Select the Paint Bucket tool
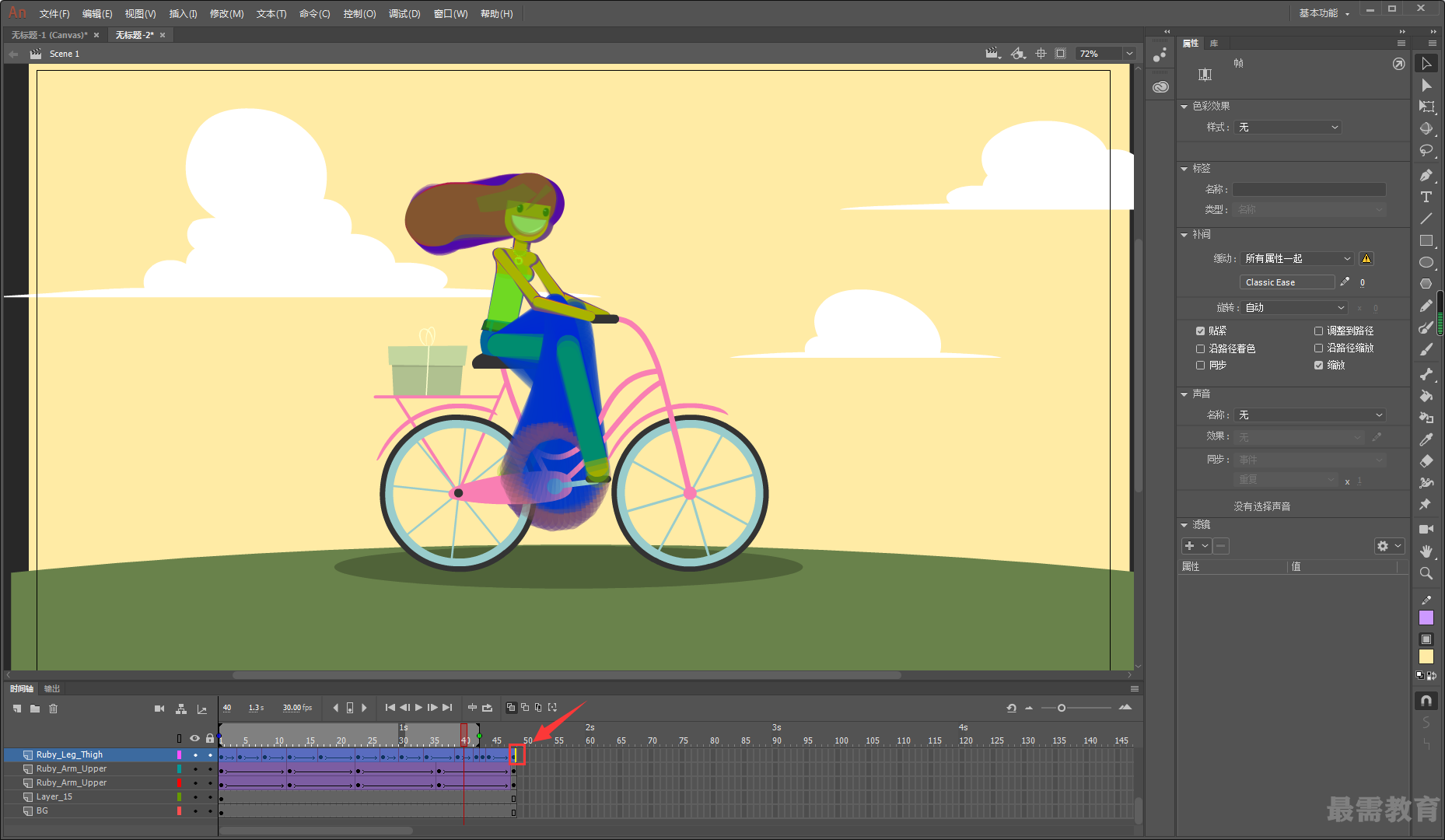The width and height of the screenshot is (1445, 840). pos(1426,397)
